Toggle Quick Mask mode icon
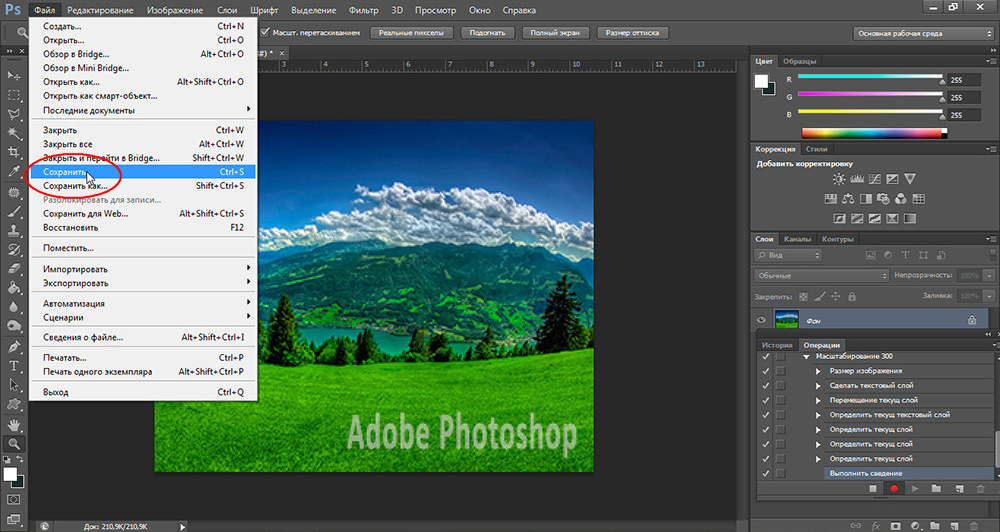 (13, 500)
